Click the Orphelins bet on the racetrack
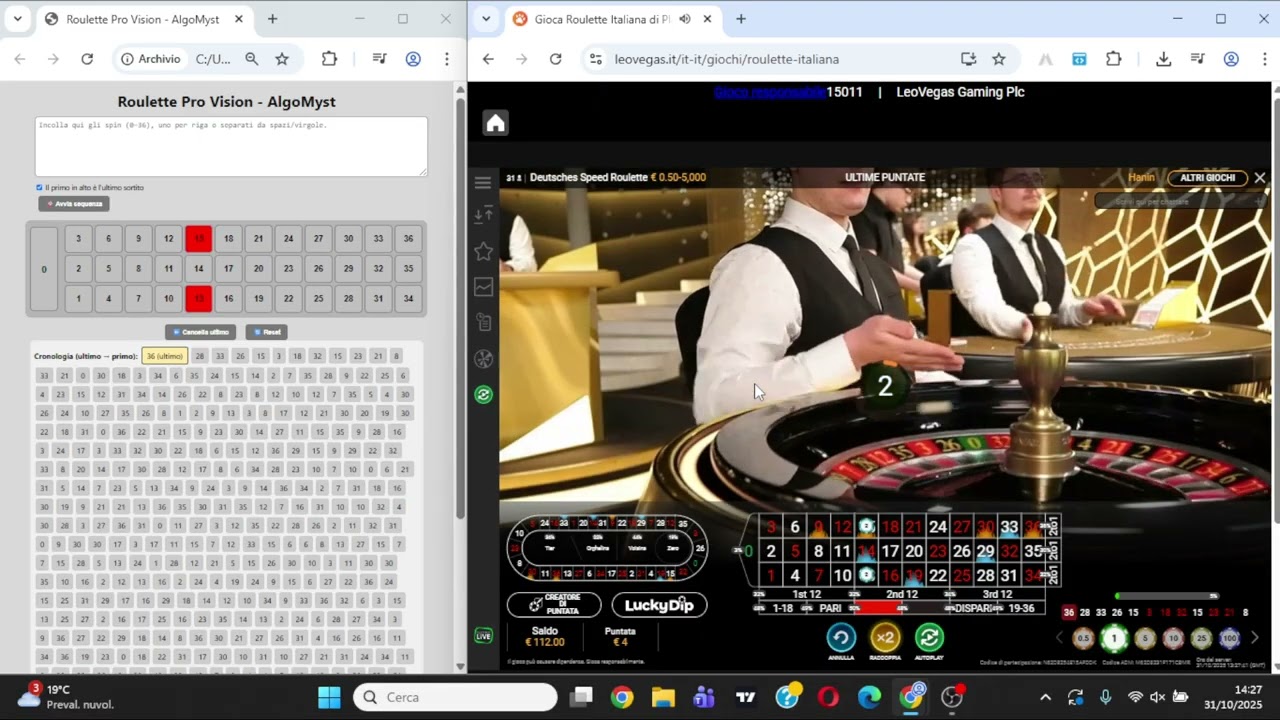1280x720 pixels. (x=597, y=548)
